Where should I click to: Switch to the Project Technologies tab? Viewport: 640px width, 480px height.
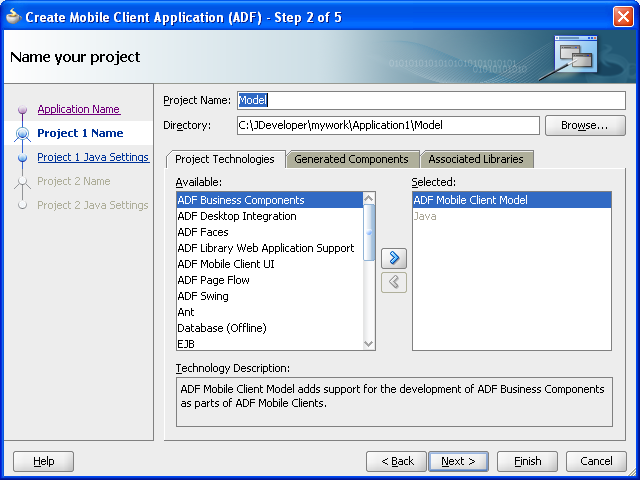pyautogui.click(x=224, y=159)
